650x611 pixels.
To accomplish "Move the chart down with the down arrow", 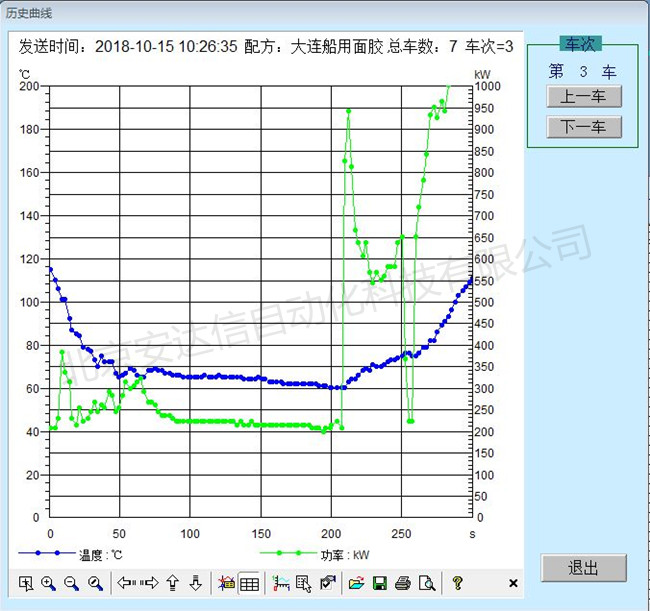I will (x=196, y=583).
